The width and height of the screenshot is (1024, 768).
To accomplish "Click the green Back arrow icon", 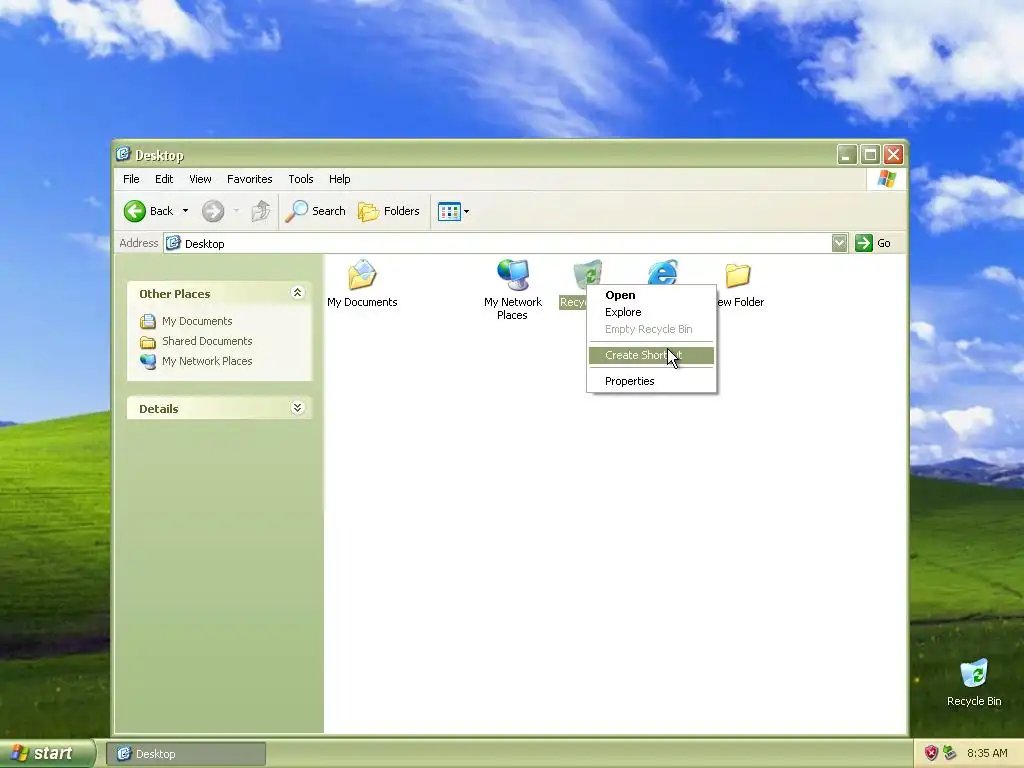I will coord(135,211).
